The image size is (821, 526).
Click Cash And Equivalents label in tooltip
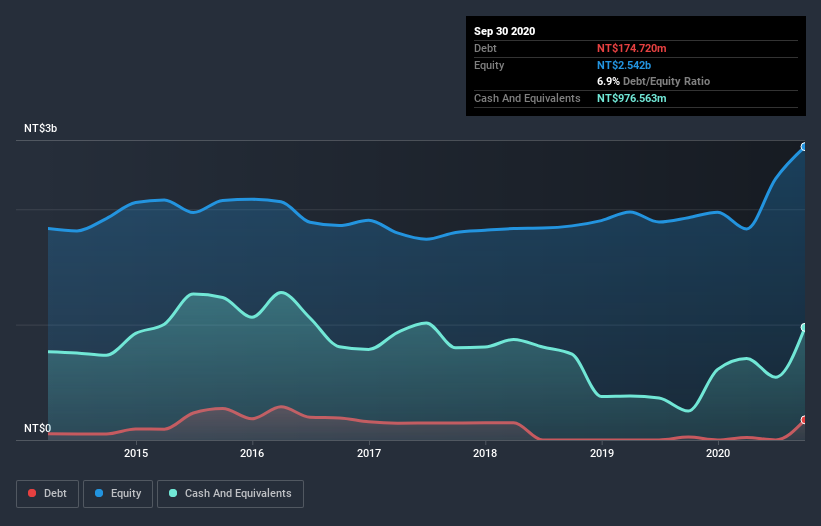[527, 98]
